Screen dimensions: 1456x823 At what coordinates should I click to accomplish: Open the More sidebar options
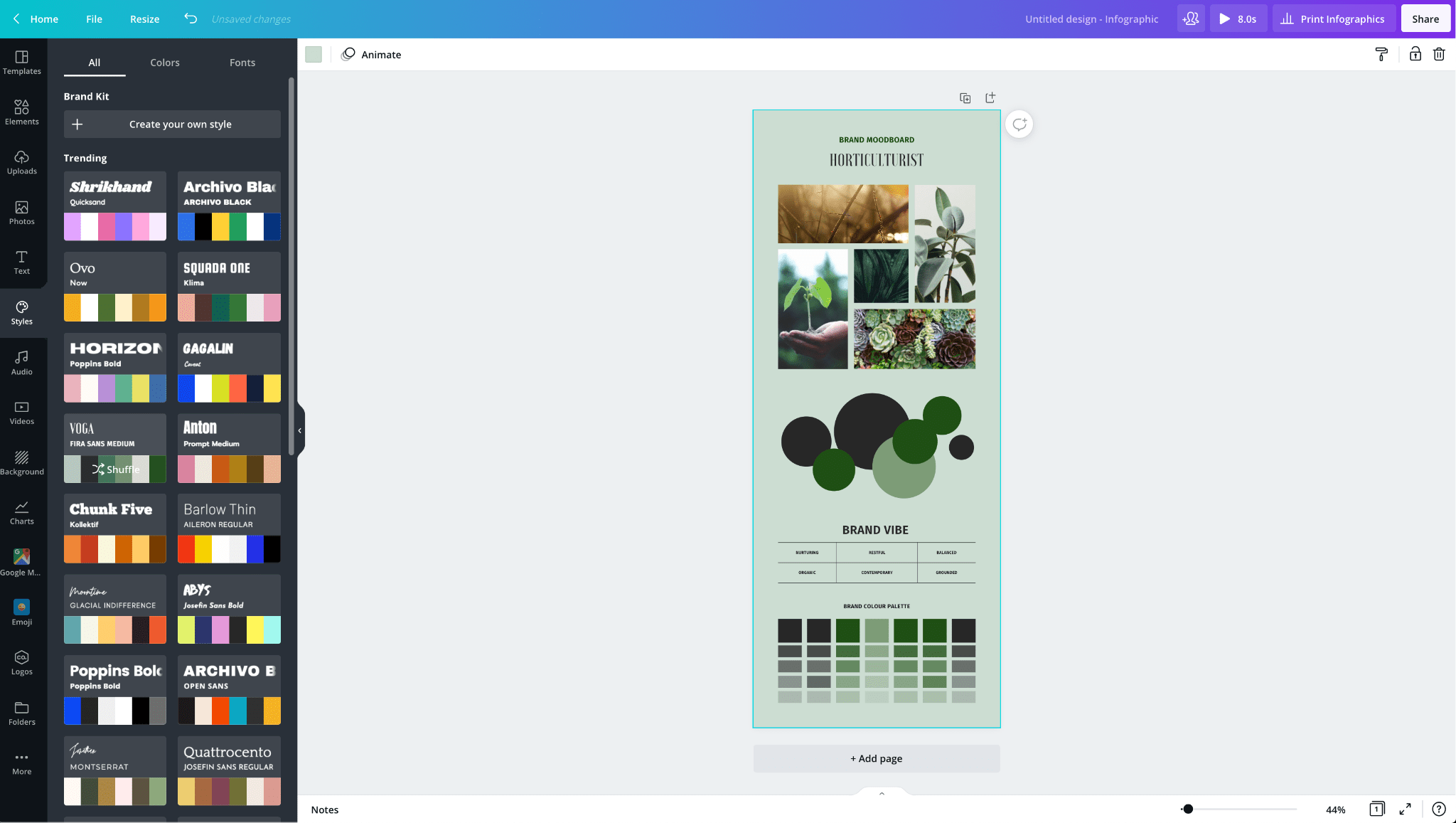coord(21,763)
